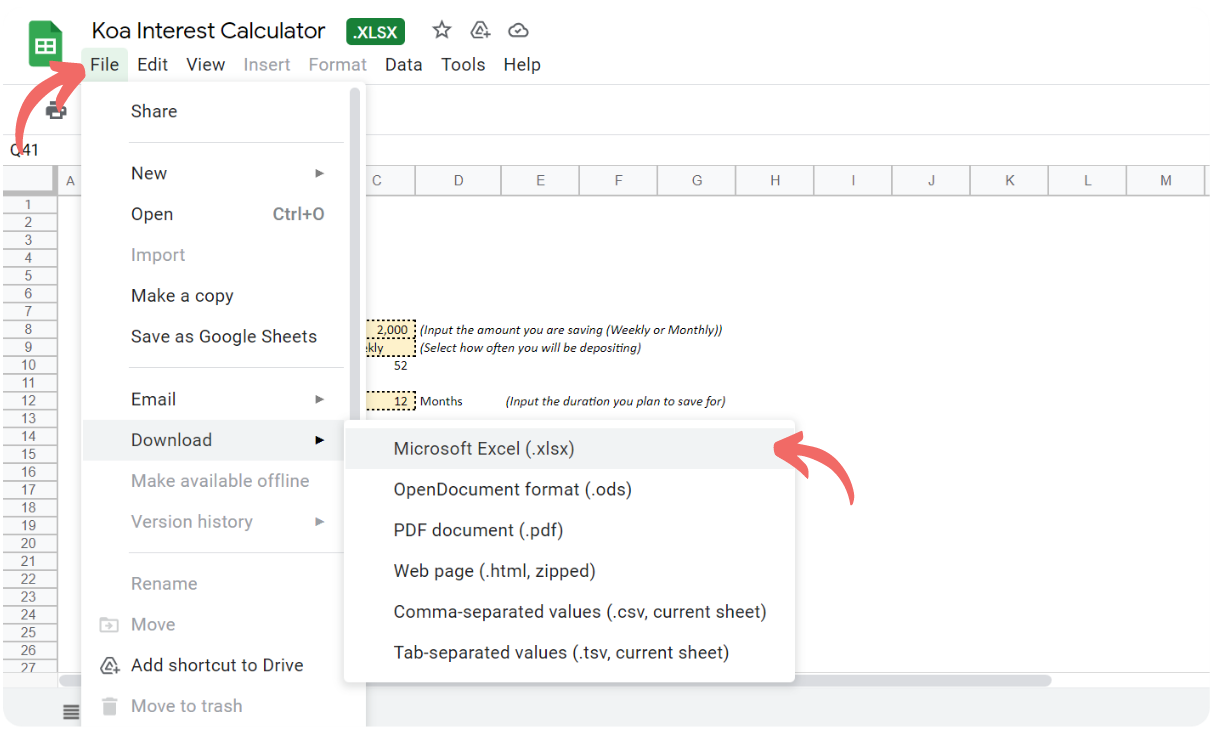Click the months cell containing 12
The image size is (1210, 732).
coord(391,401)
